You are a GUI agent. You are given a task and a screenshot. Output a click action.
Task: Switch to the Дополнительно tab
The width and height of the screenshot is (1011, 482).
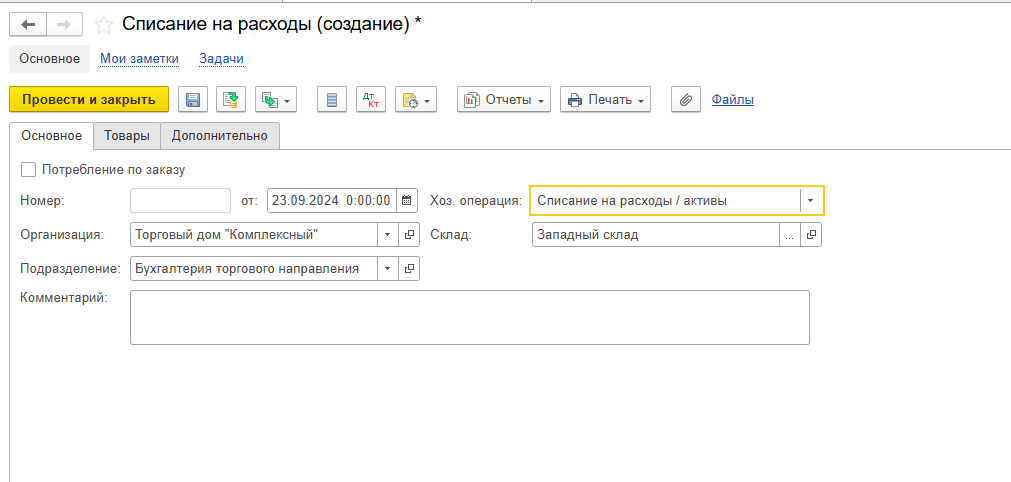click(x=219, y=136)
